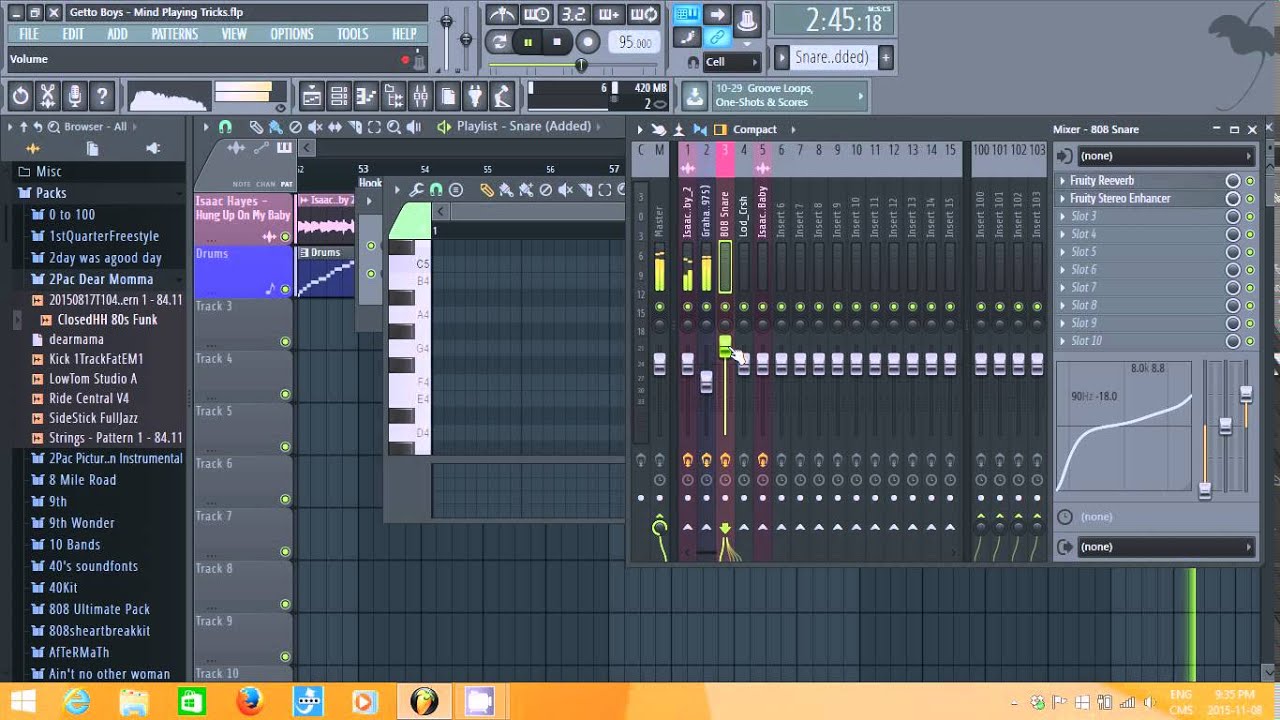The image size is (1280, 720).
Task: Click the undo history icon
Action: (20, 96)
